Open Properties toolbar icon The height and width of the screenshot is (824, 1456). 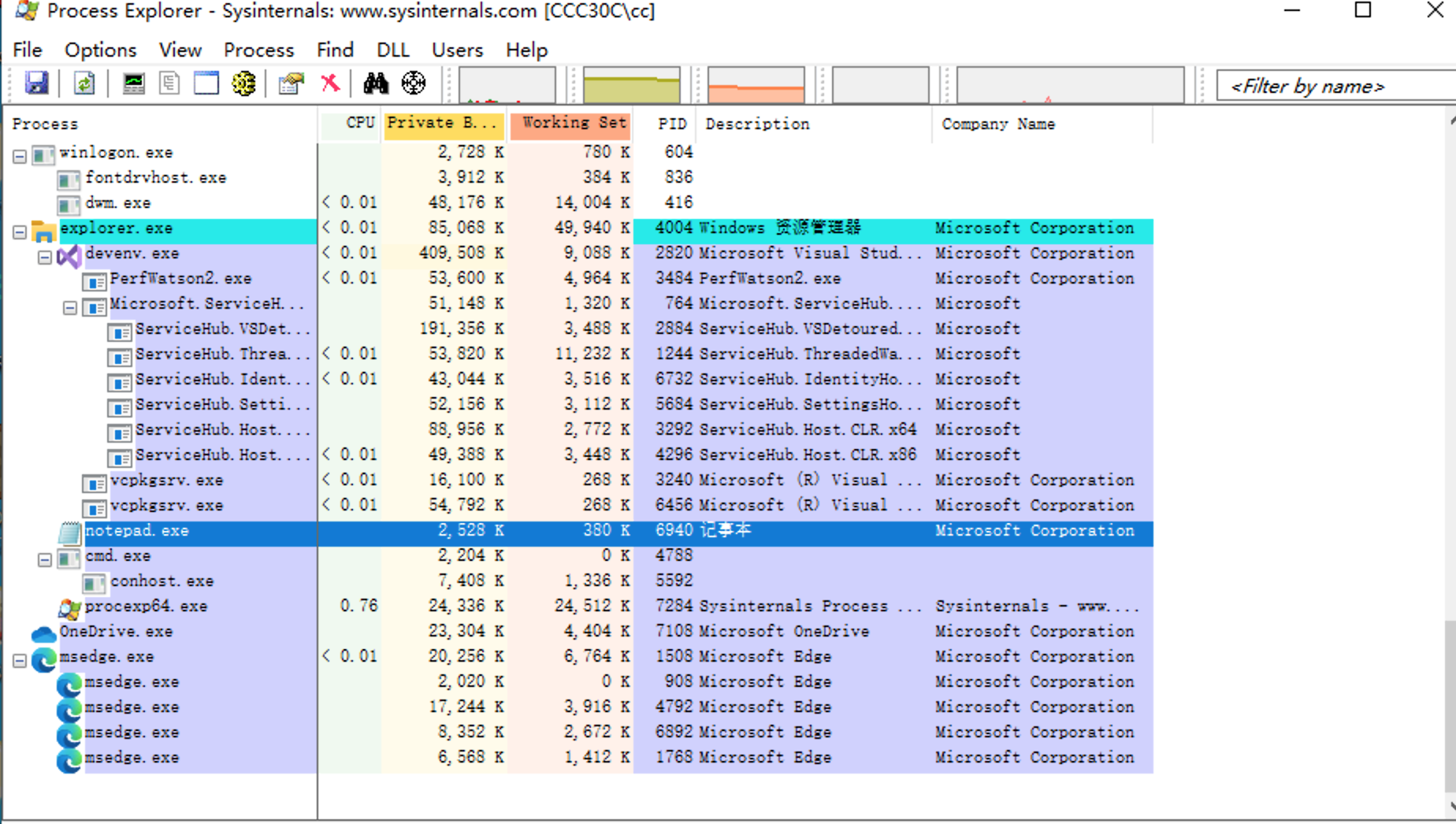point(292,83)
